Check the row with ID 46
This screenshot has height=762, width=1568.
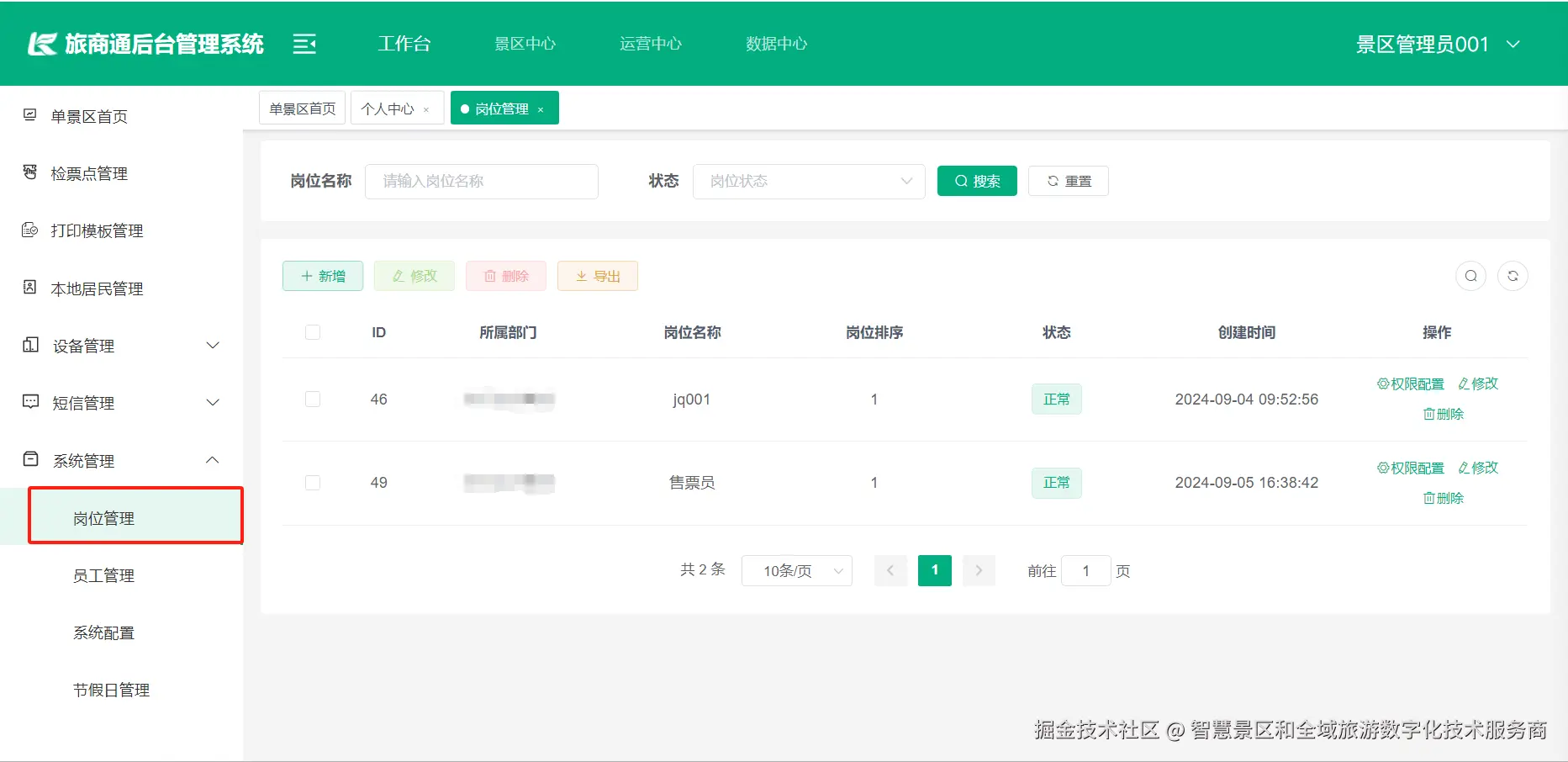pyautogui.click(x=313, y=399)
